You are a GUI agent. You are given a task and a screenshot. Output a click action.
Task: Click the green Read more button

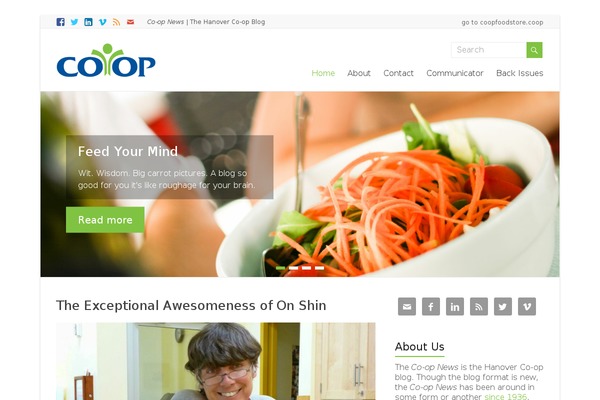pyautogui.click(x=105, y=220)
